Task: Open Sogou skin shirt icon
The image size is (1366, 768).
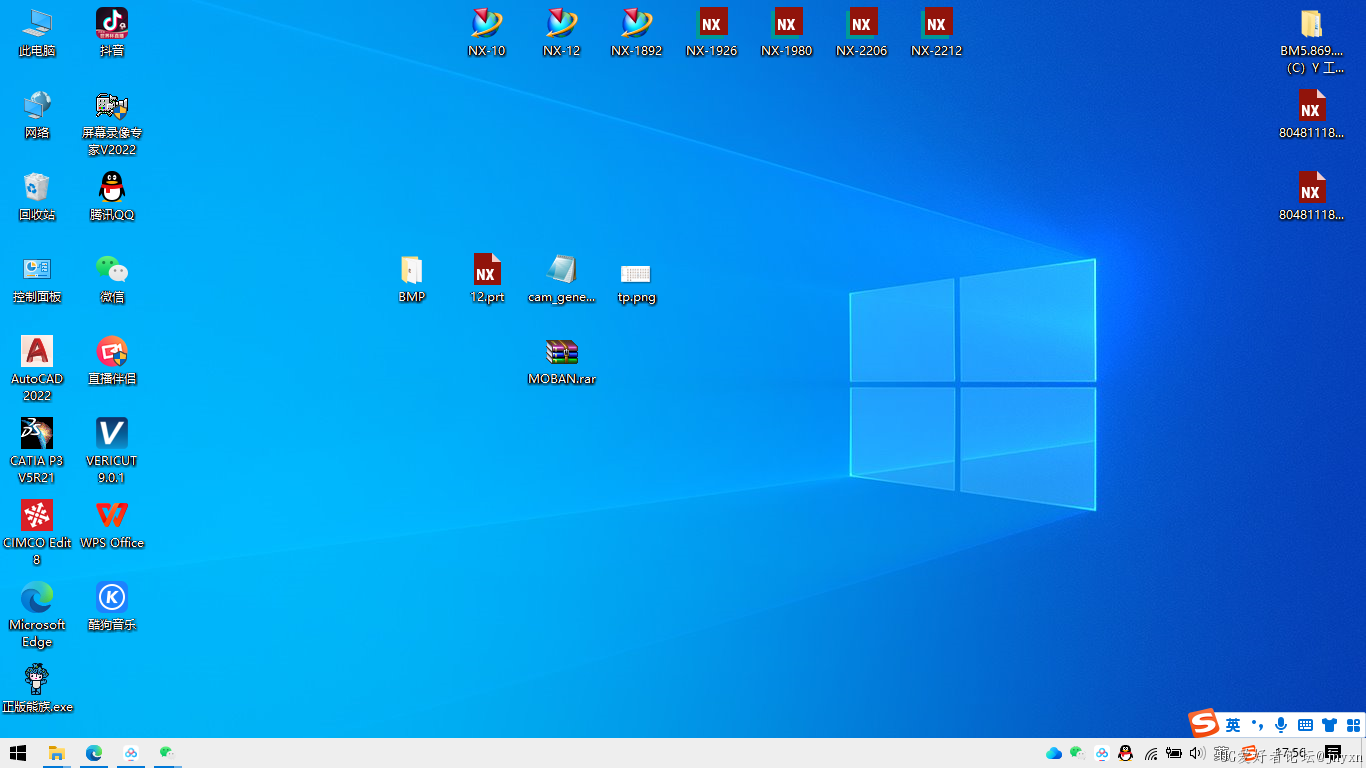Action: [x=1329, y=725]
